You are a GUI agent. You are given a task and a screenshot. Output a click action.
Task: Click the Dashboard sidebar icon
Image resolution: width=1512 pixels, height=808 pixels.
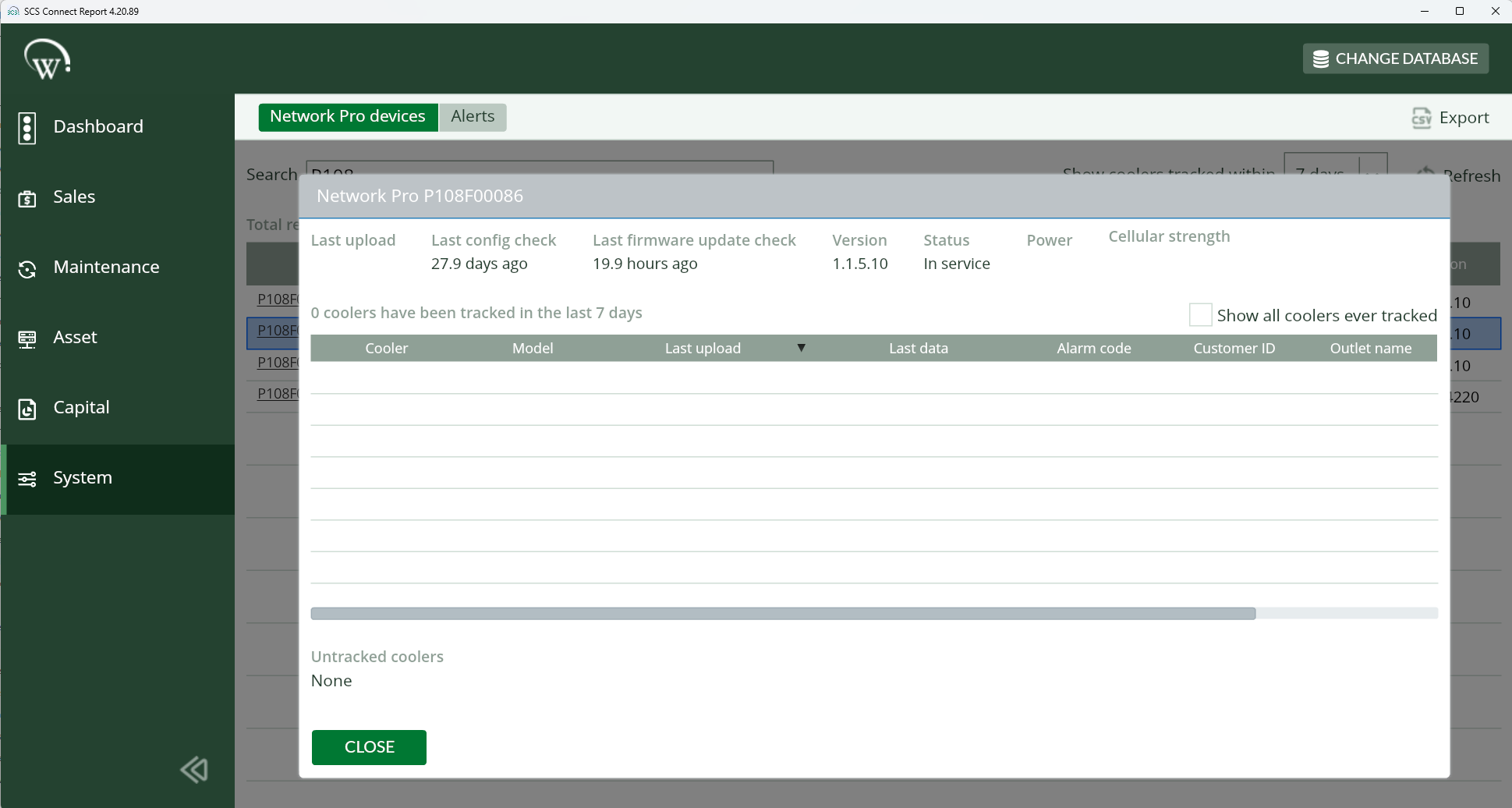pos(27,128)
